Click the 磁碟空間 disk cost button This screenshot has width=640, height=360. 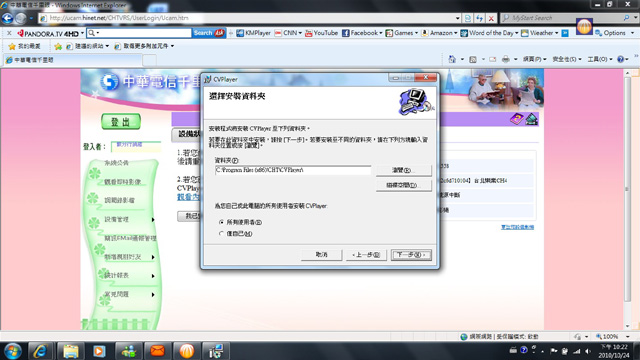(403, 185)
